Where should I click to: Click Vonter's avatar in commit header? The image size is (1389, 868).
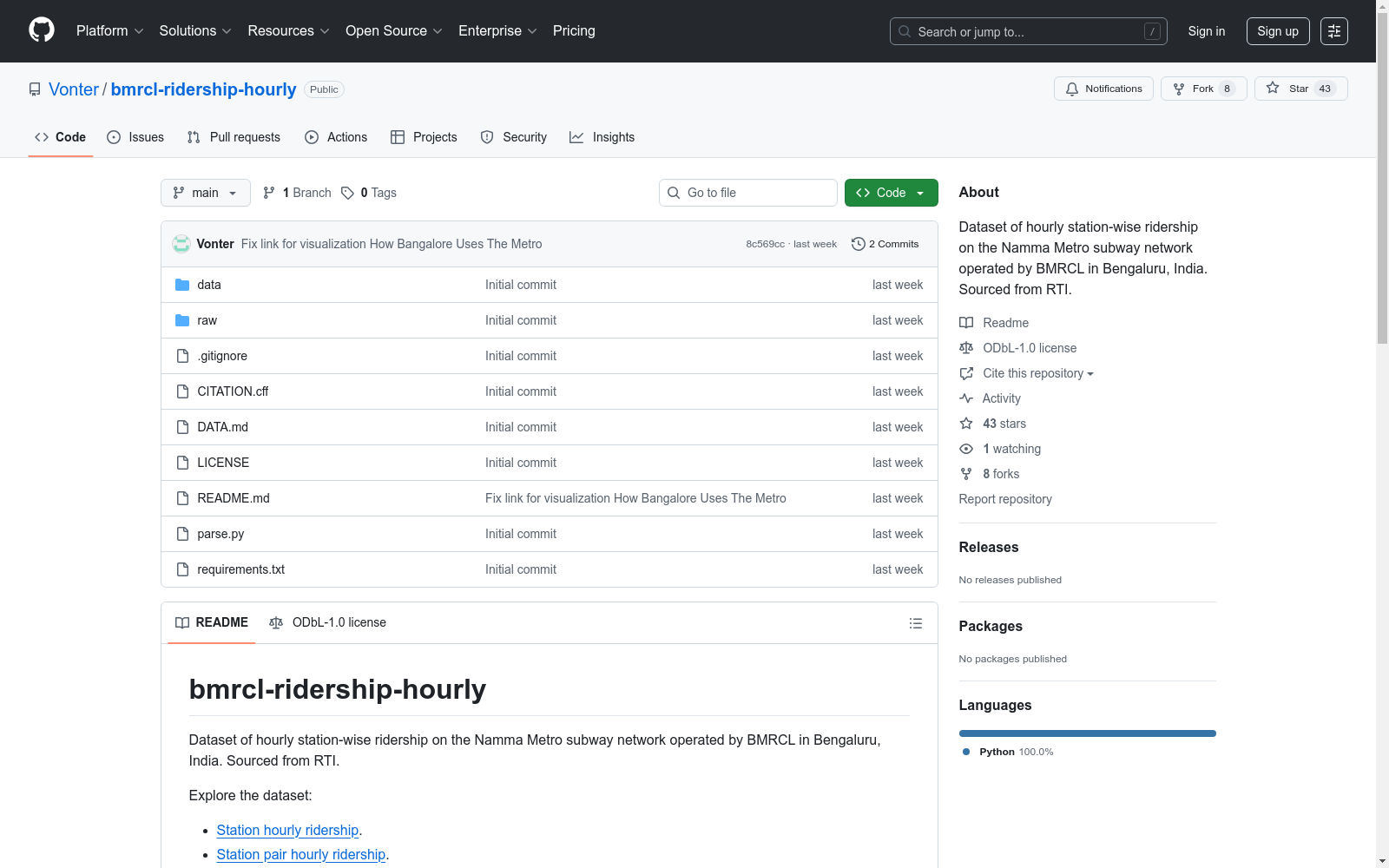coord(181,244)
